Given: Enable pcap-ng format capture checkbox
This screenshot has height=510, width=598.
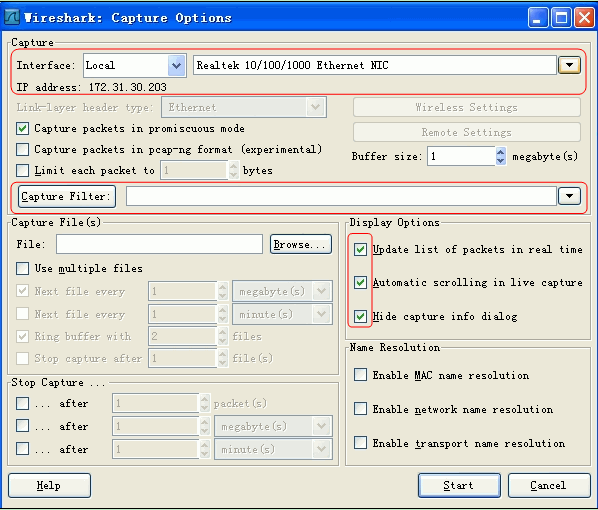Looking at the screenshot, I should pos(23,150).
